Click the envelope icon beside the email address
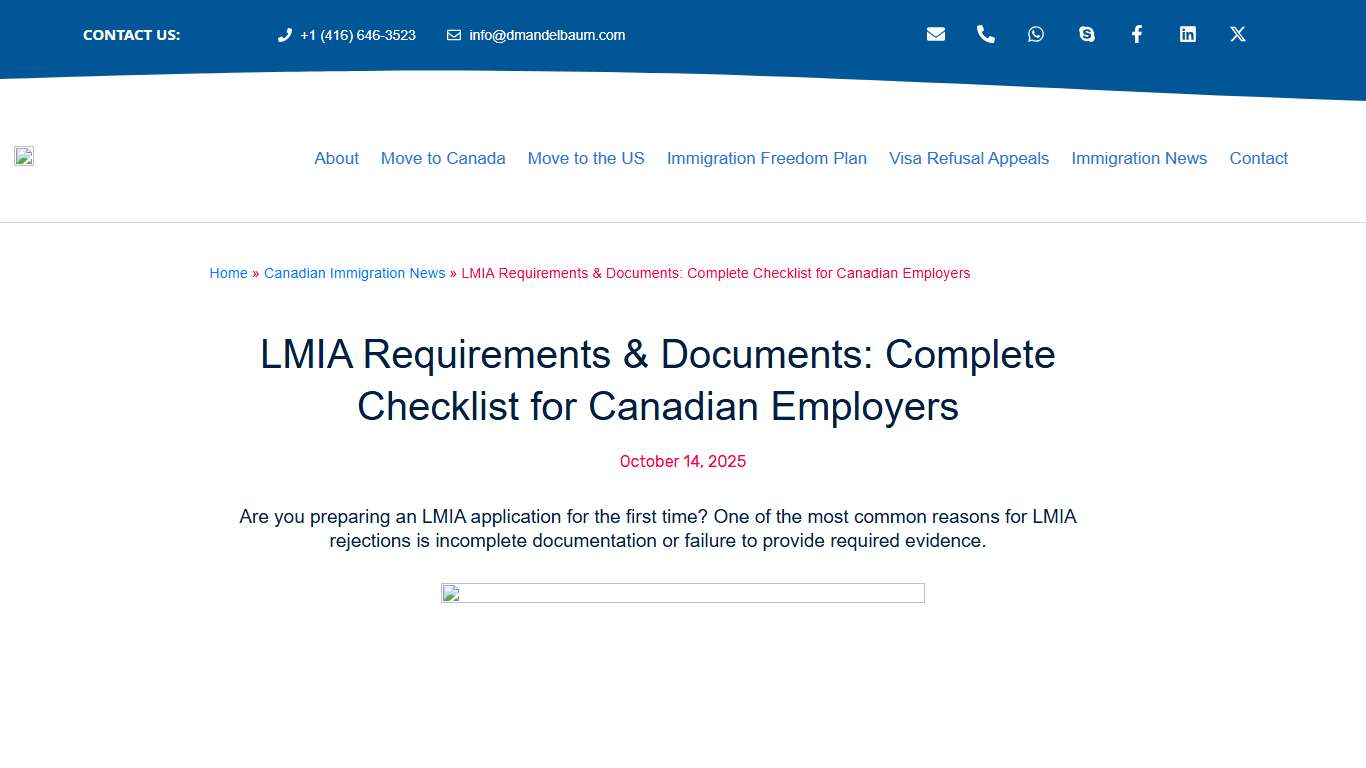1366x768 pixels. point(453,34)
